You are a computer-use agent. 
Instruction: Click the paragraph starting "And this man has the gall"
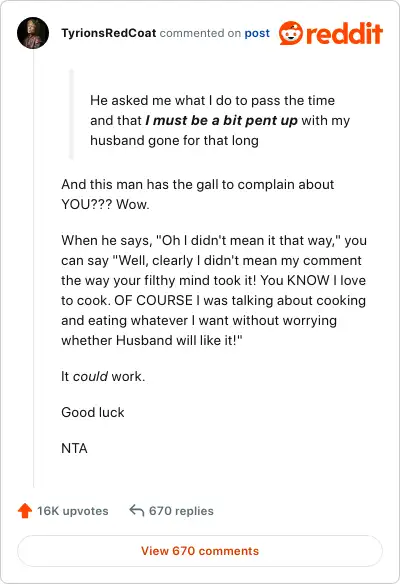click(198, 194)
